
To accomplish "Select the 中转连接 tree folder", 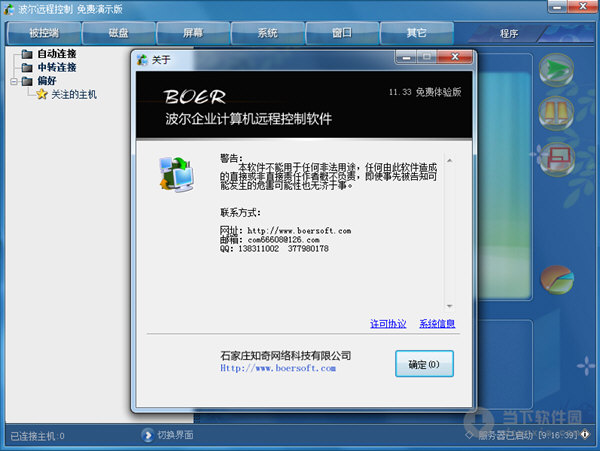I will 57,67.
